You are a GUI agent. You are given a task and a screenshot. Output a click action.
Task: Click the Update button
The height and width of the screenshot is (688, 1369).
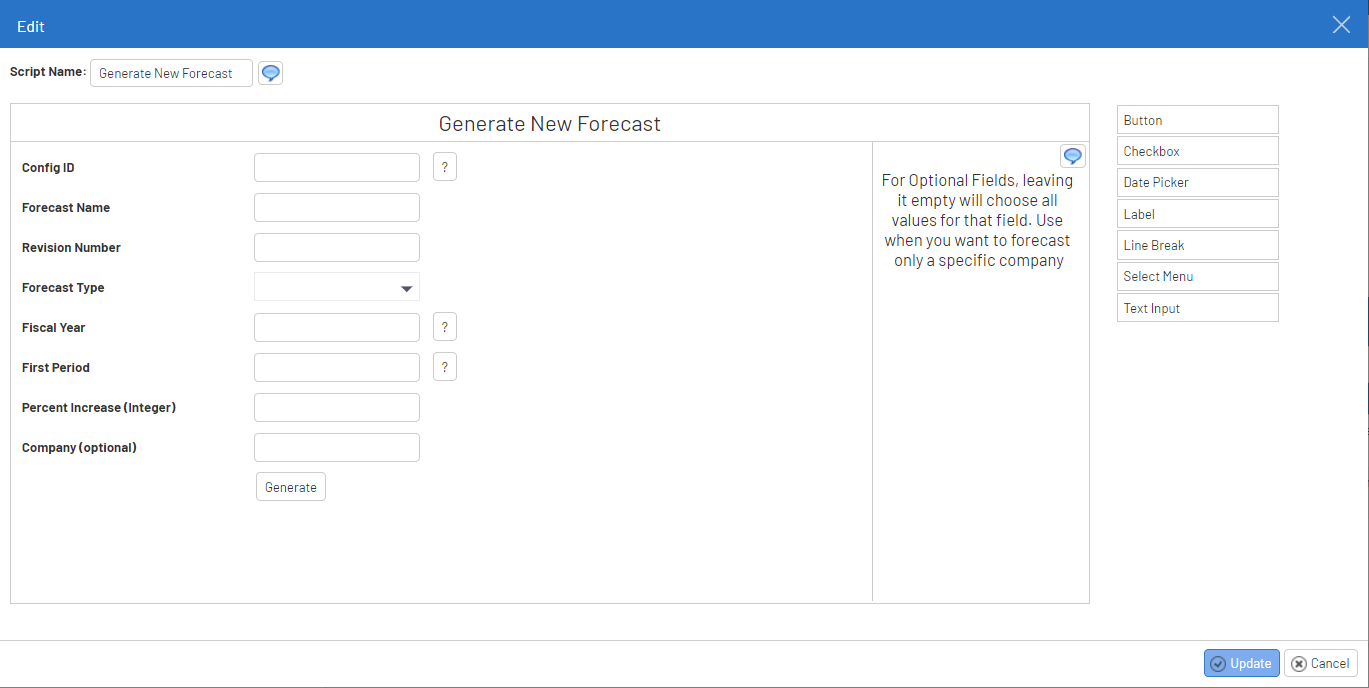click(x=1241, y=663)
